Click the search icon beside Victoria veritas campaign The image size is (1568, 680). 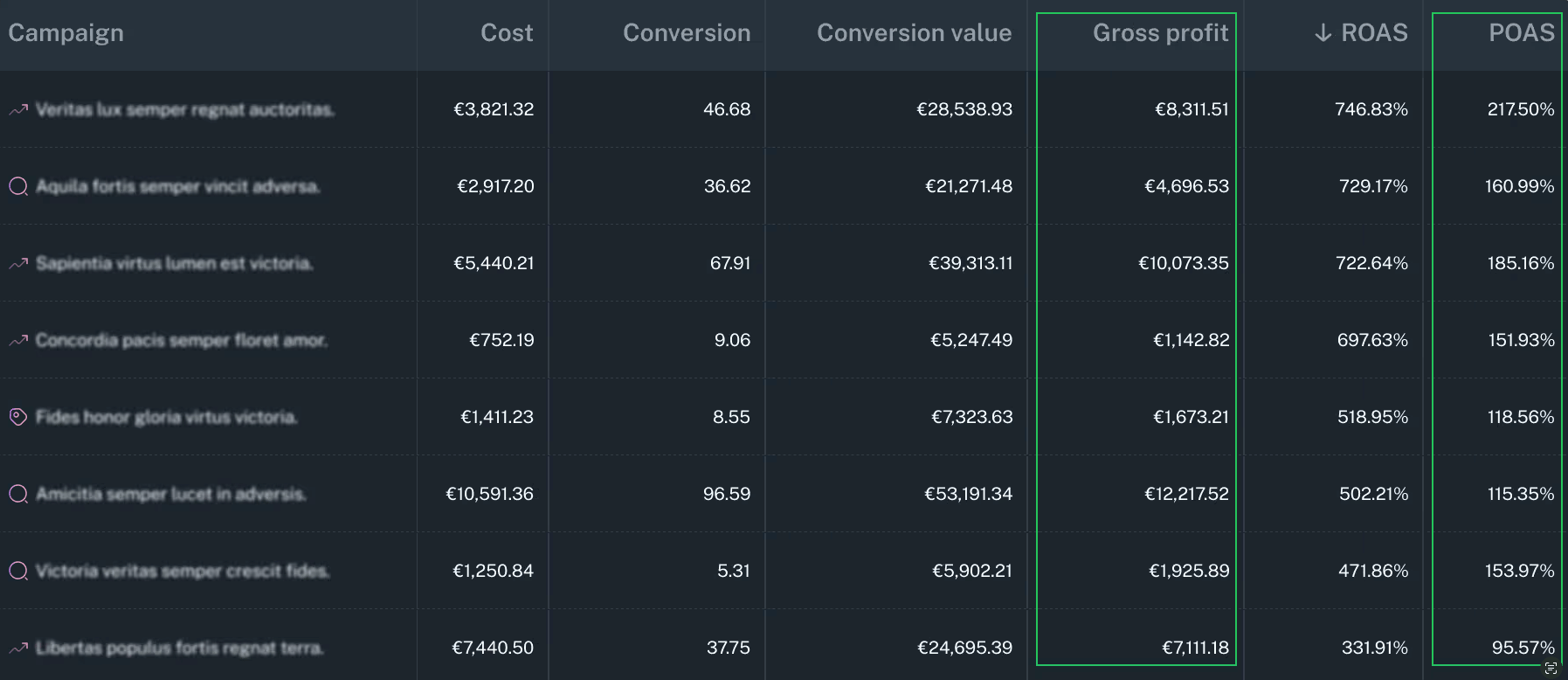[x=18, y=571]
